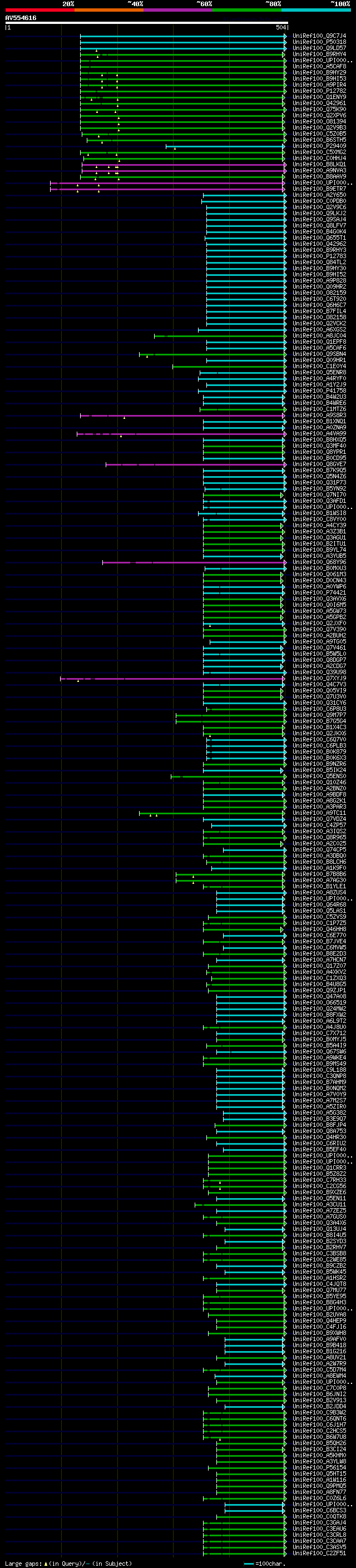Click the Large gaps legend text
Image resolution: width=356 pixels, height=1568 pixels.
pos(68,1562)
